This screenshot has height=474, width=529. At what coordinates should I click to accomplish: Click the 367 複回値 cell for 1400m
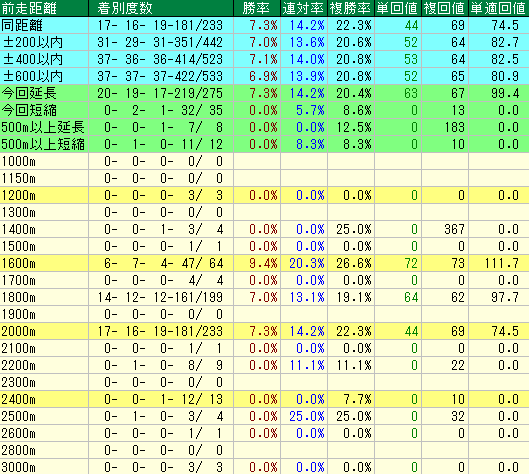coord(454,229)
